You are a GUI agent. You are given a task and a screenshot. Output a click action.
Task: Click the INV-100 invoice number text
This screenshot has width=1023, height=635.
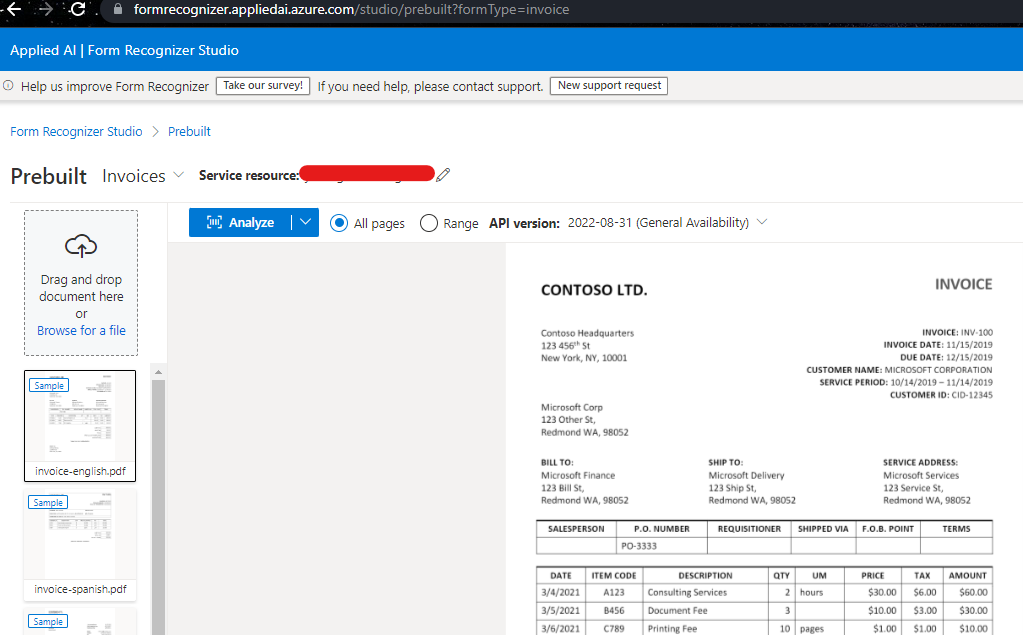976,332
